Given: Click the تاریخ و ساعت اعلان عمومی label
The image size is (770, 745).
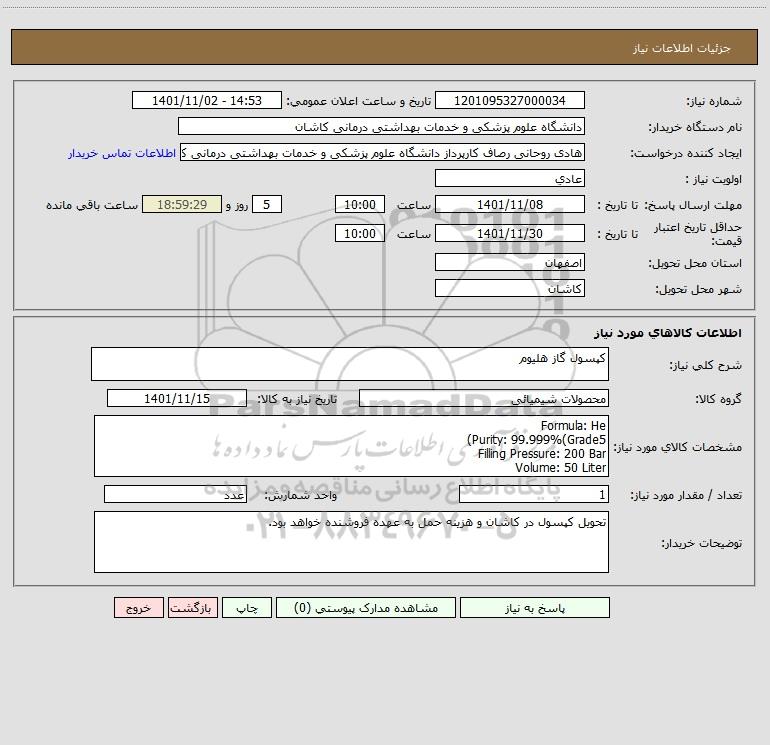Looking at the screenshot, I should pyautogui.click(x=358, y=101).
